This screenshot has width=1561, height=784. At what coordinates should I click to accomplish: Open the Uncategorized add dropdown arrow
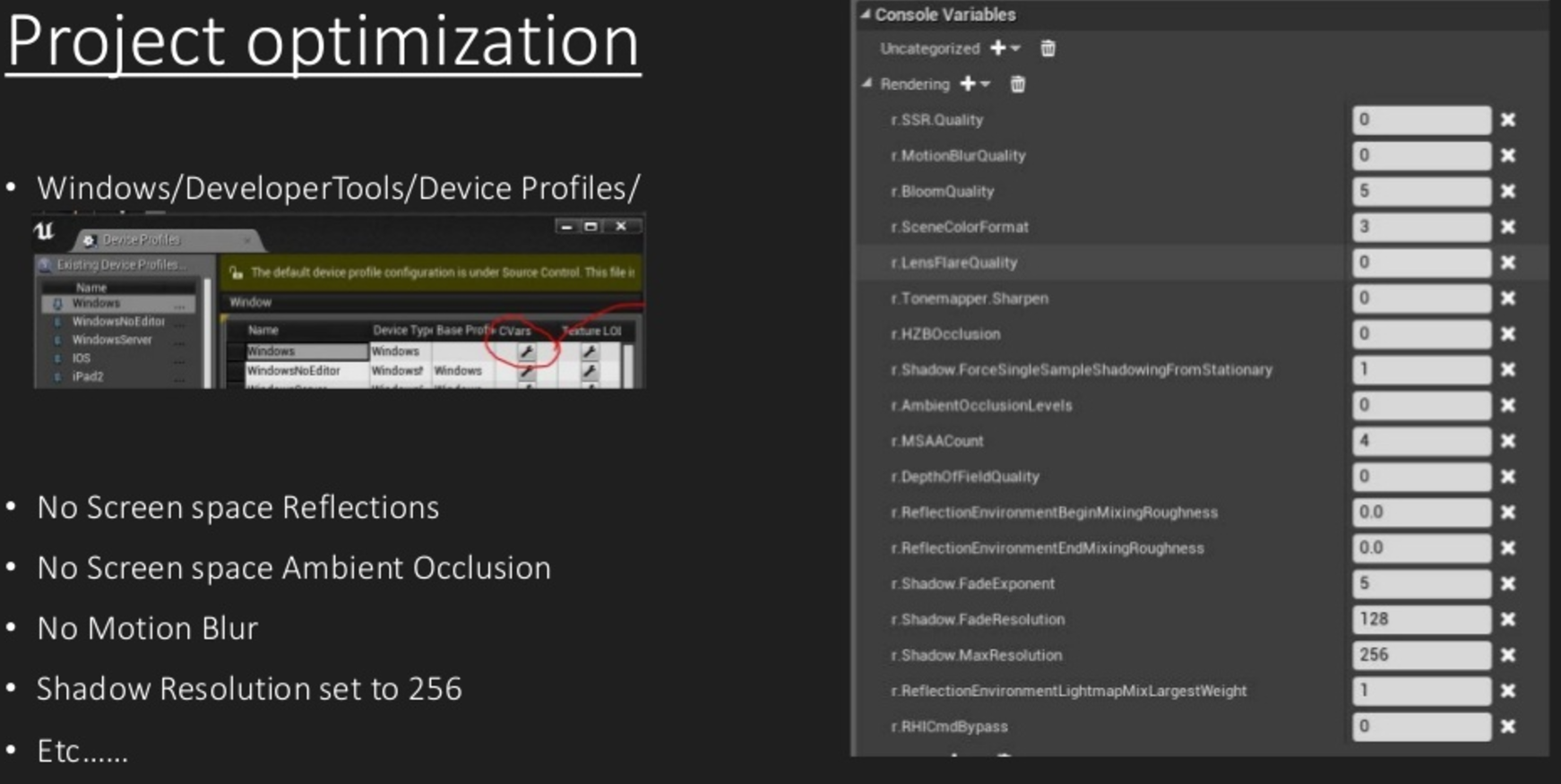pos(1015,48)
